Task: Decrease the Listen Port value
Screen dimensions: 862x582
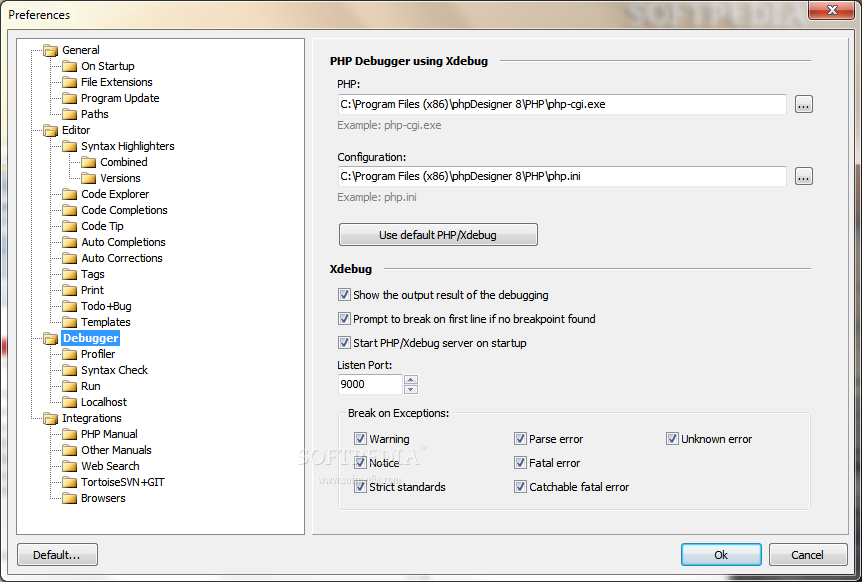Action: pyautogui.click(x=411, y=389)
